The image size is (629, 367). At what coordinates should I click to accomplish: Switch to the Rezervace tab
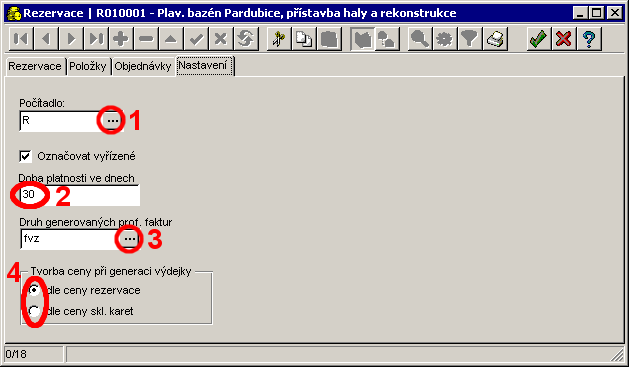point(35,66)
